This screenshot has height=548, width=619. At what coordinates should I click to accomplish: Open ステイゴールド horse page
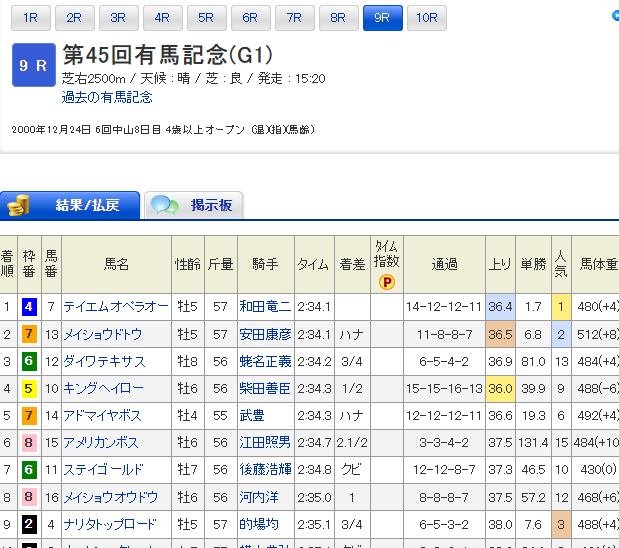(x=103, y=469)
